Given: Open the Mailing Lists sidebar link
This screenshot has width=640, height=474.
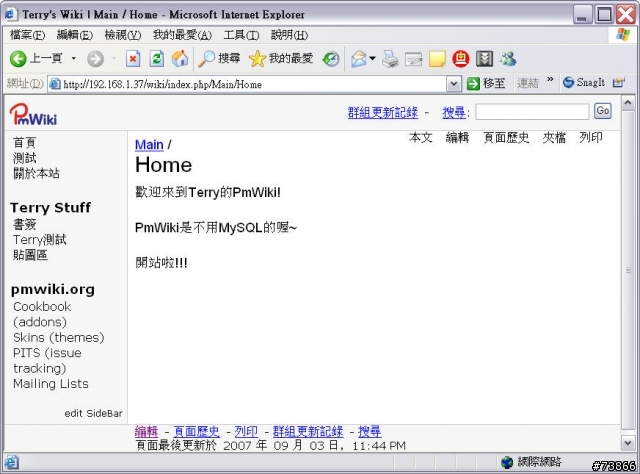Looking at the screenshot, I should pos(51,384).
